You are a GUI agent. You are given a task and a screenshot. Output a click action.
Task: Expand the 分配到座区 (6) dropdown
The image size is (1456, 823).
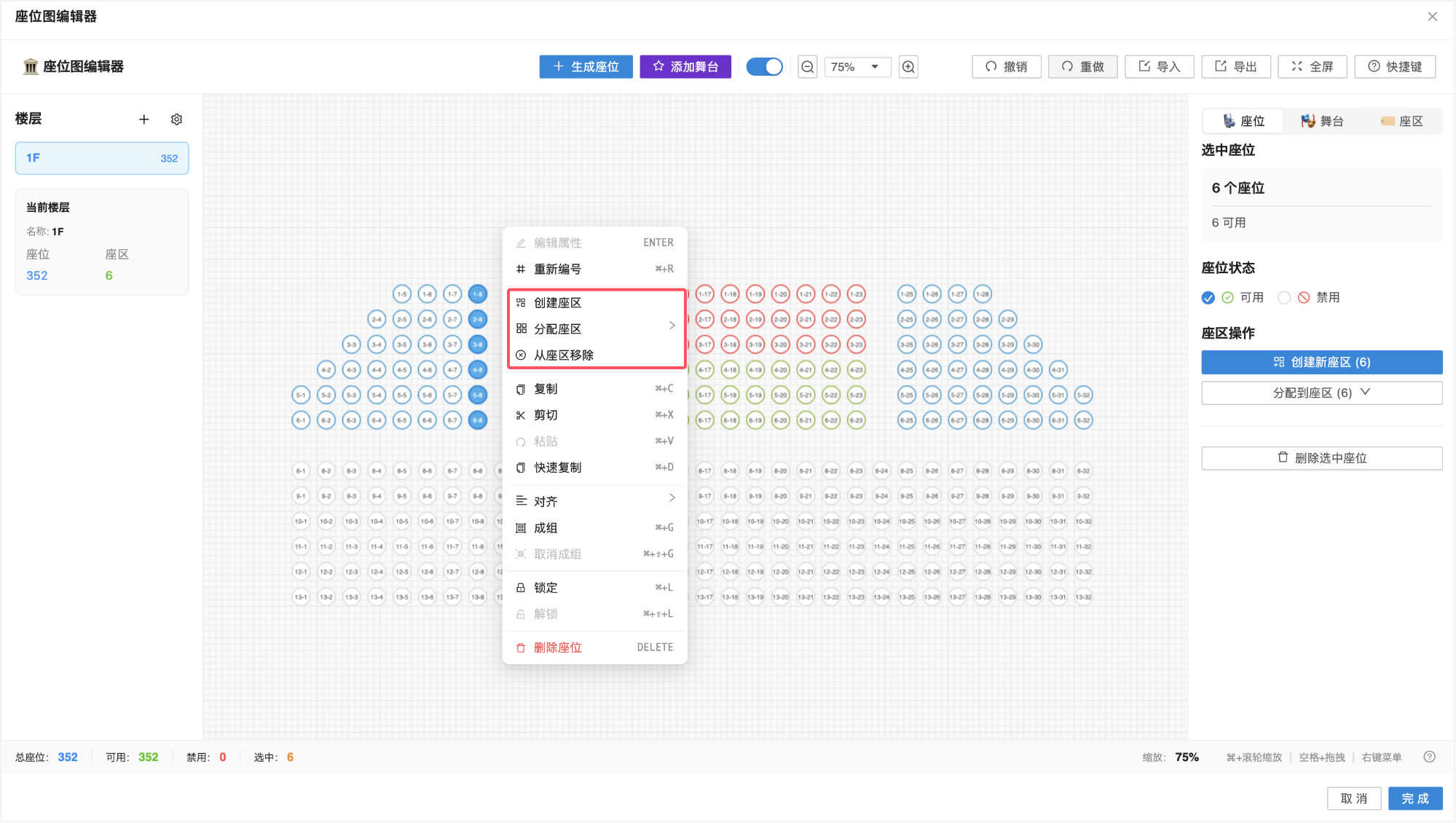(1321, 393)
